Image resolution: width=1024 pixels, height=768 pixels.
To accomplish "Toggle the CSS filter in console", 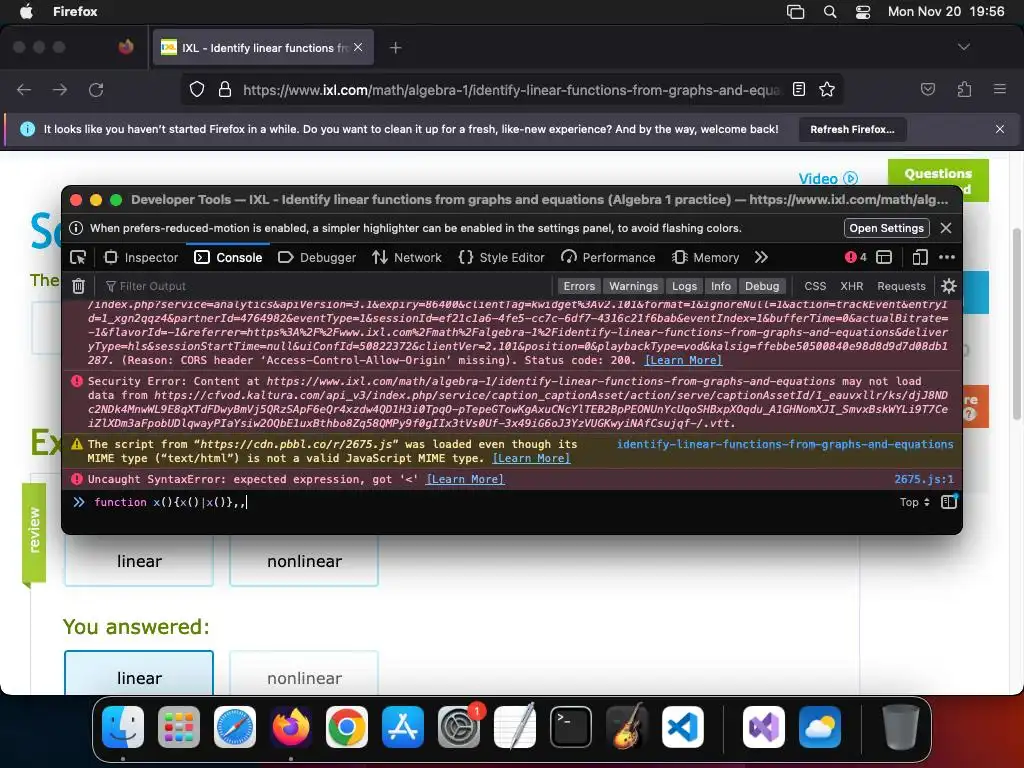I will 815,286.
